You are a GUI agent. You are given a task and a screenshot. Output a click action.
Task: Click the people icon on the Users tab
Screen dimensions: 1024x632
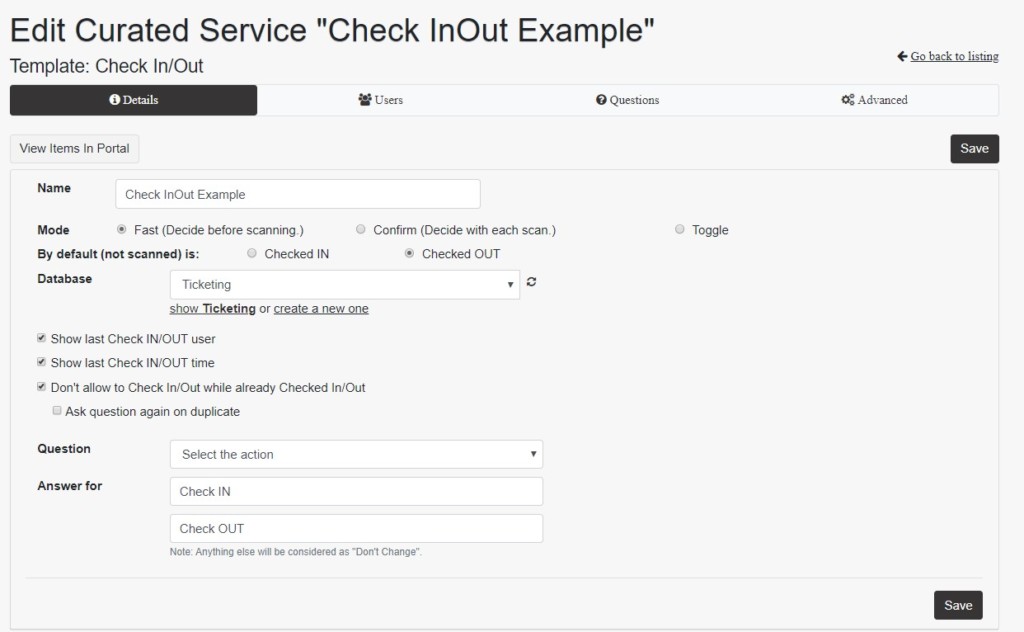(x=363, y=99)
